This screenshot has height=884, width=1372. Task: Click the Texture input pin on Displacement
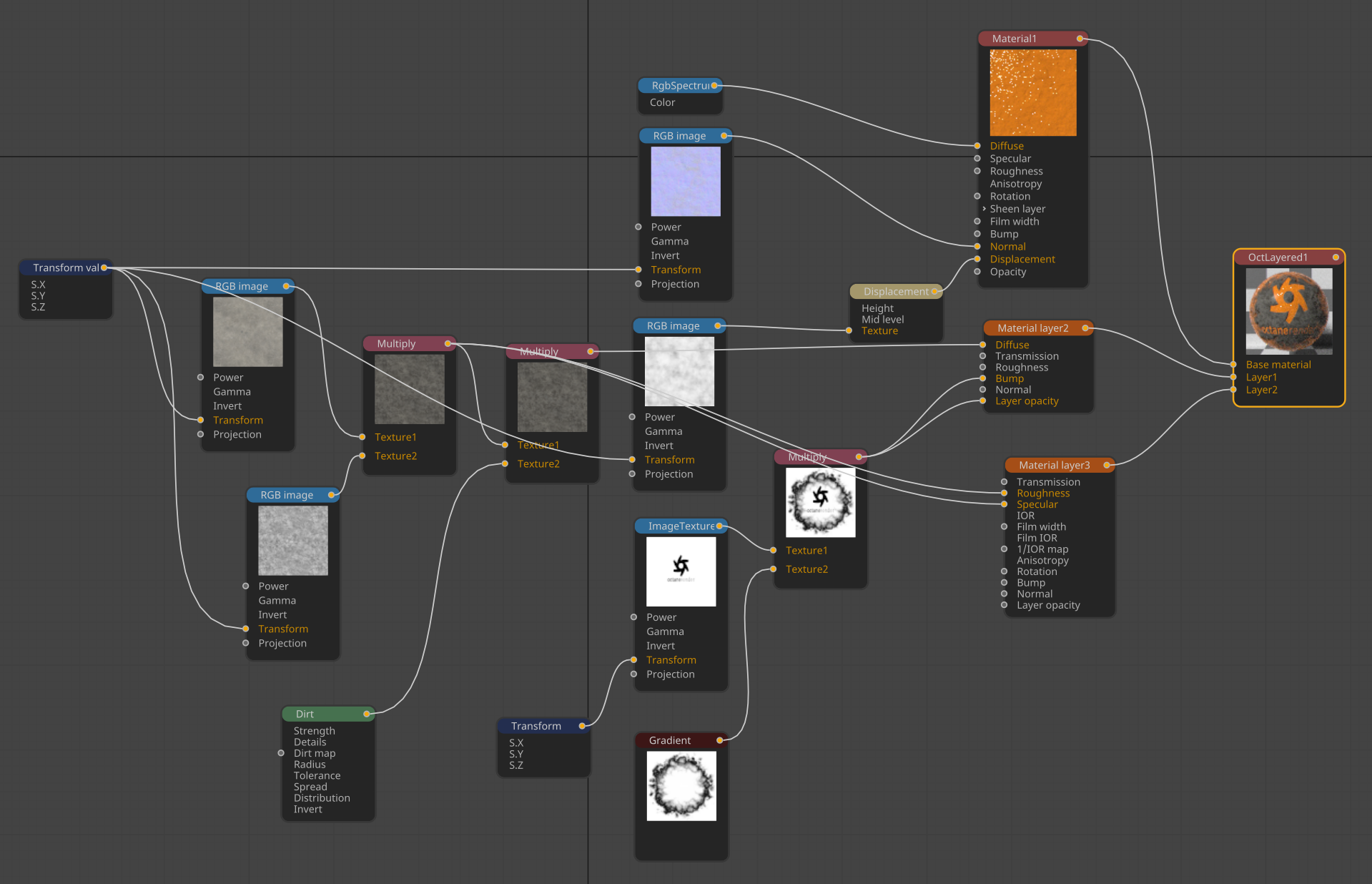[x=849, y=330]
